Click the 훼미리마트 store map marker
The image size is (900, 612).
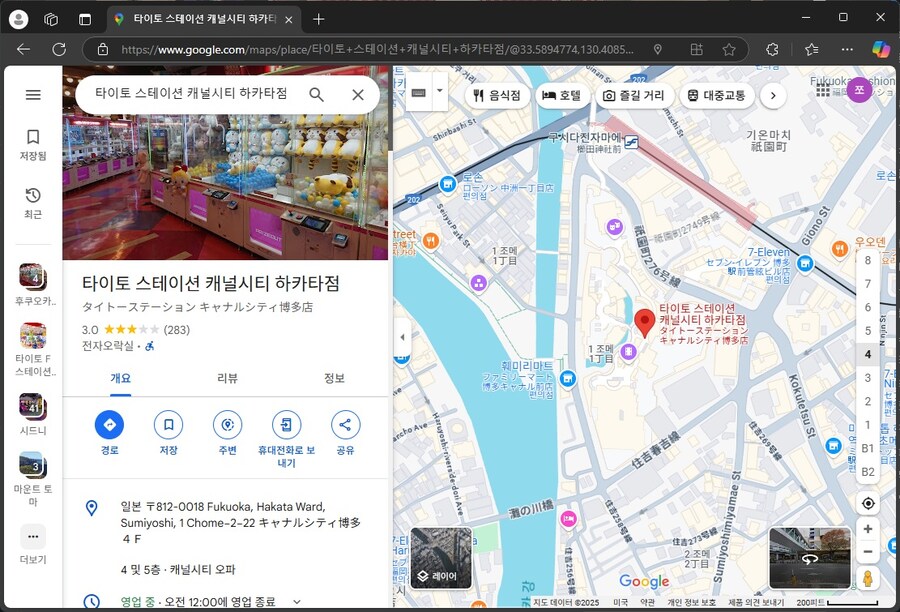coord(568,378)
